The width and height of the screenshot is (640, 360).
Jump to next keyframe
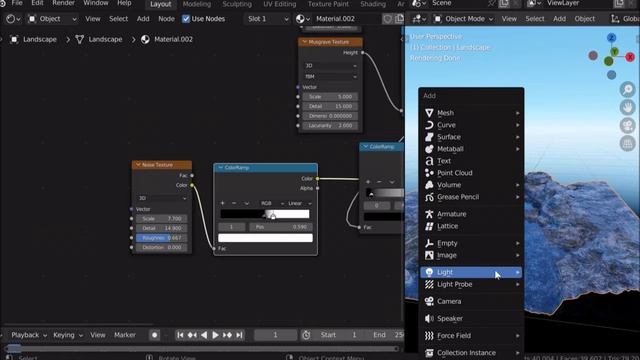227,335
